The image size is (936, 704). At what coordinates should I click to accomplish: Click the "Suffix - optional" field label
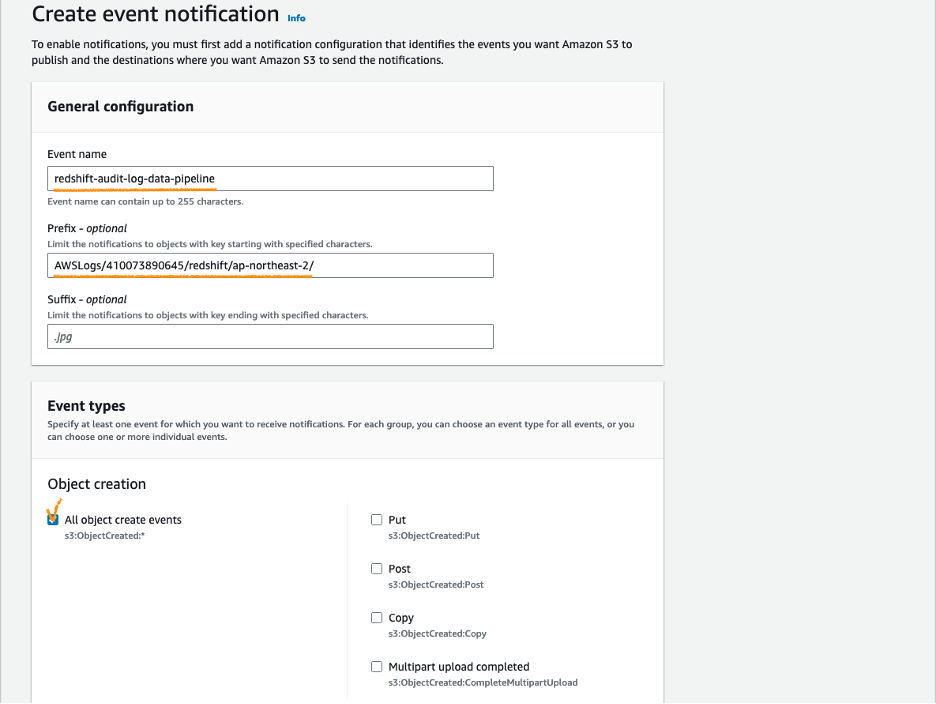tap(87, 299)
